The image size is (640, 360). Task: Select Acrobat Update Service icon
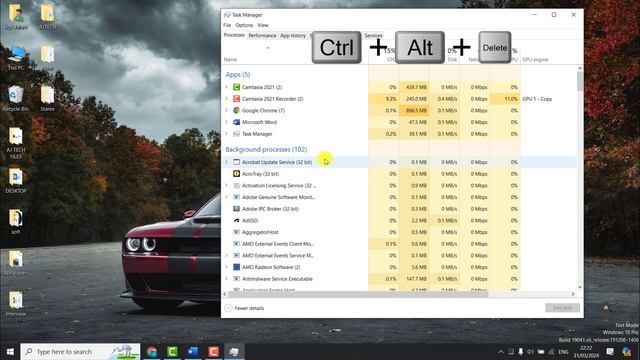tap(236, 162)
